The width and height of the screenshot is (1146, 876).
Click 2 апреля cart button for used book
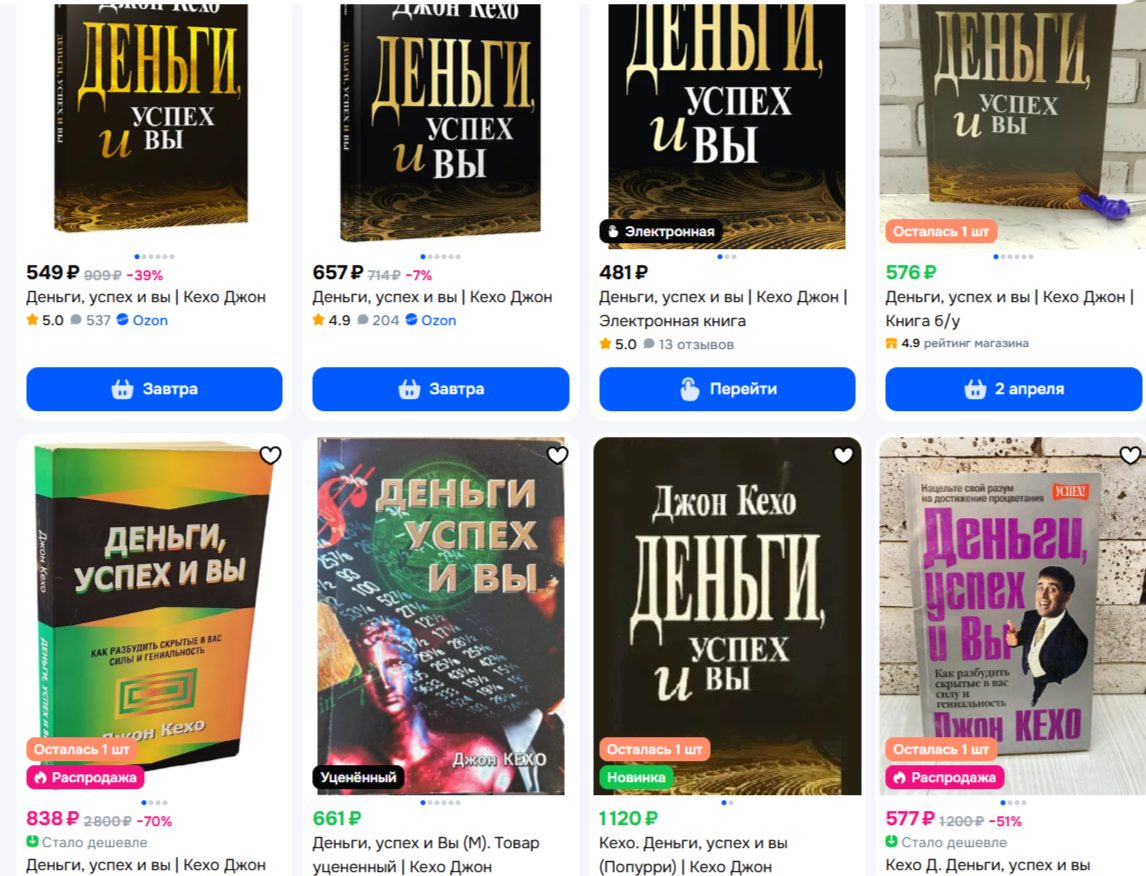pyautogui.click(x=1014, y=389)
